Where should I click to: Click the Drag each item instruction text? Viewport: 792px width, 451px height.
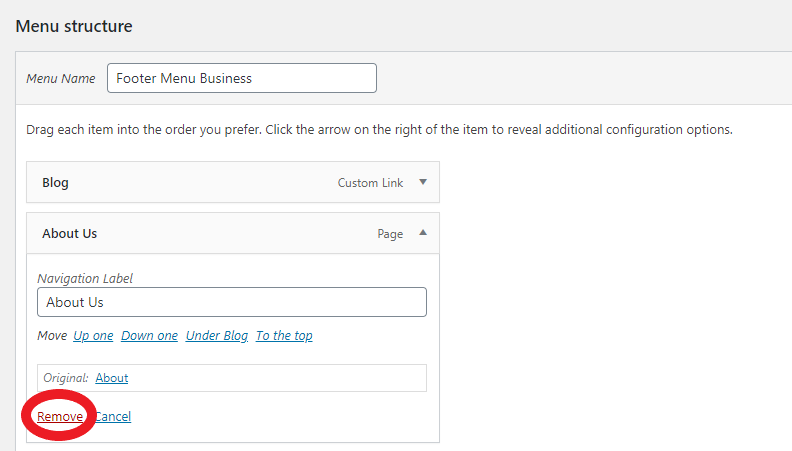coord(379,129)
